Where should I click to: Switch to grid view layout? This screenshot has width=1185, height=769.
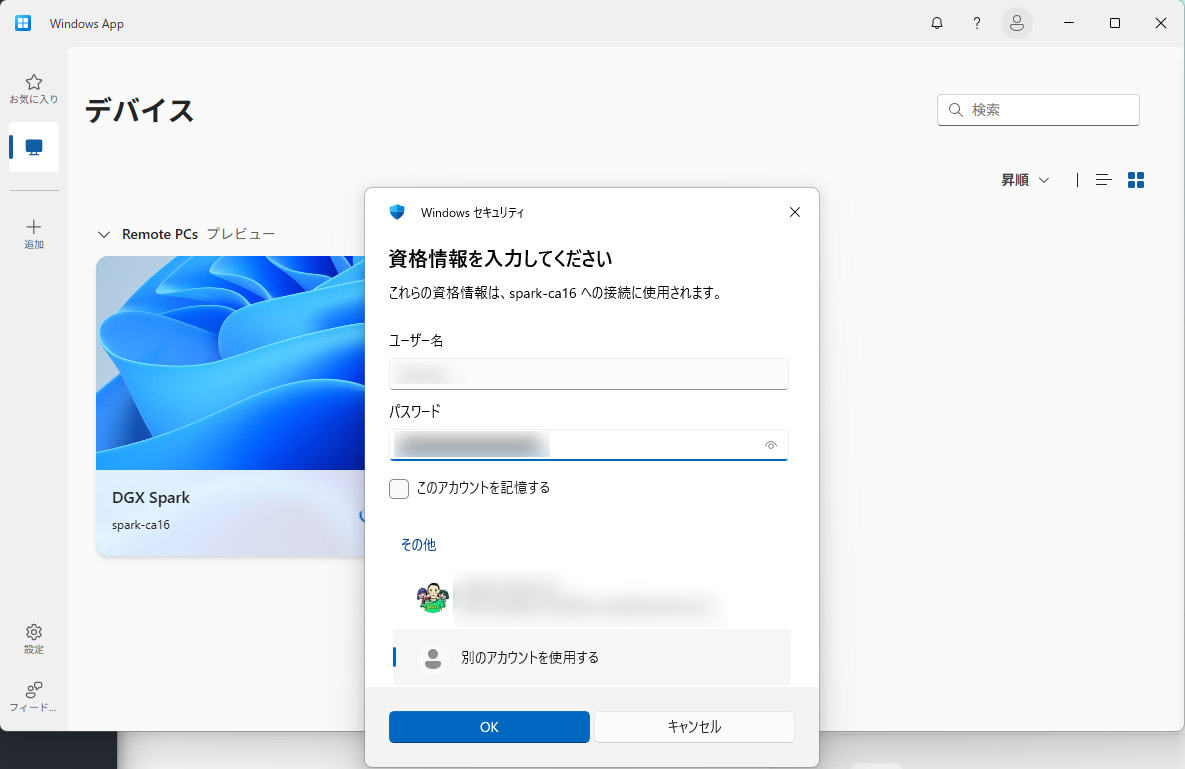click(1135, 180)
